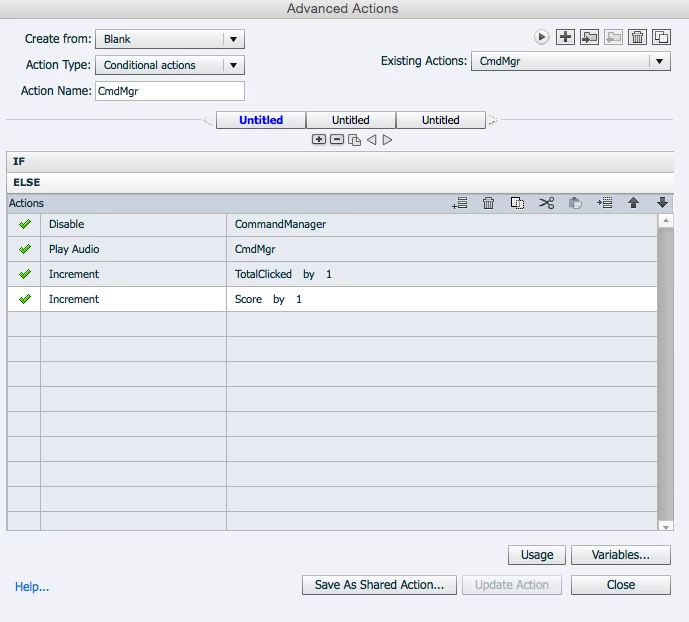
Task: Click the decision tabs scroll-right arrow
Action: [x=493, y=119]
